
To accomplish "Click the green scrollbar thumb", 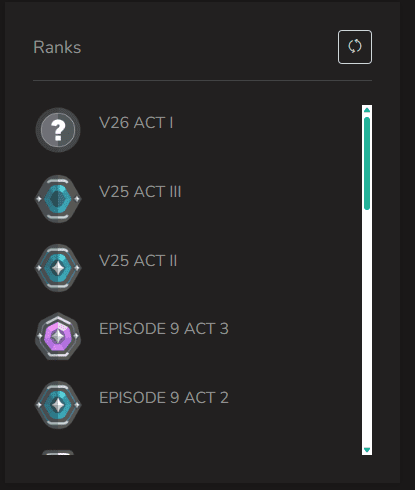I will (367, 163).
